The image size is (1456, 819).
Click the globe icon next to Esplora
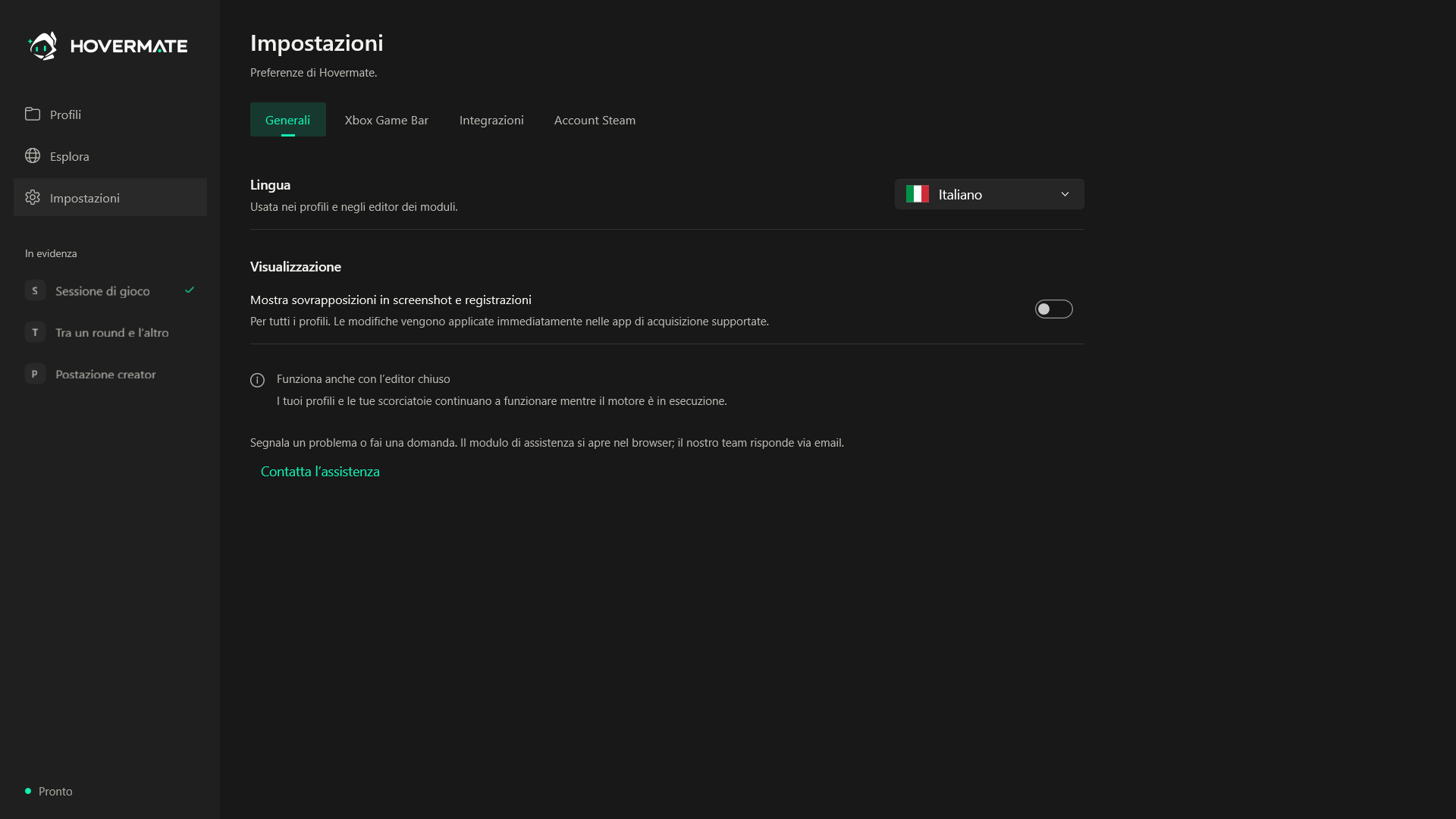point(33,155)
